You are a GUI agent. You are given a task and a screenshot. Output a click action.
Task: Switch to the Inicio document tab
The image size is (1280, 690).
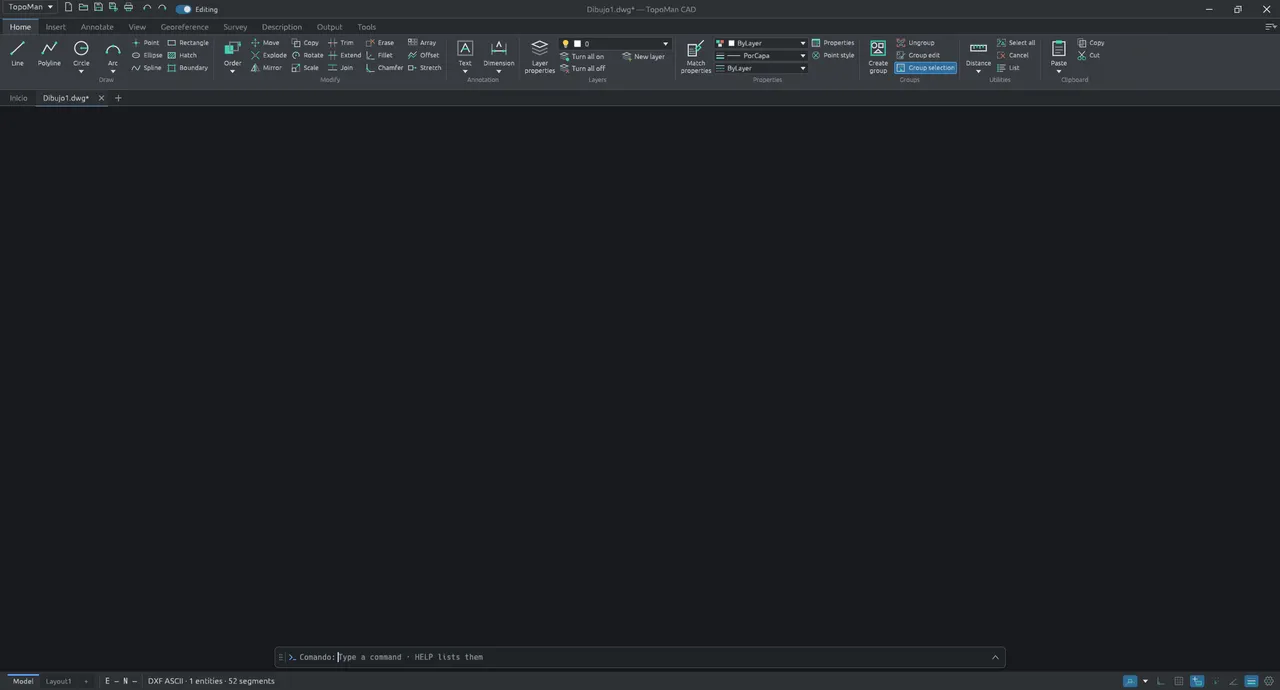[x=18, y=98]
